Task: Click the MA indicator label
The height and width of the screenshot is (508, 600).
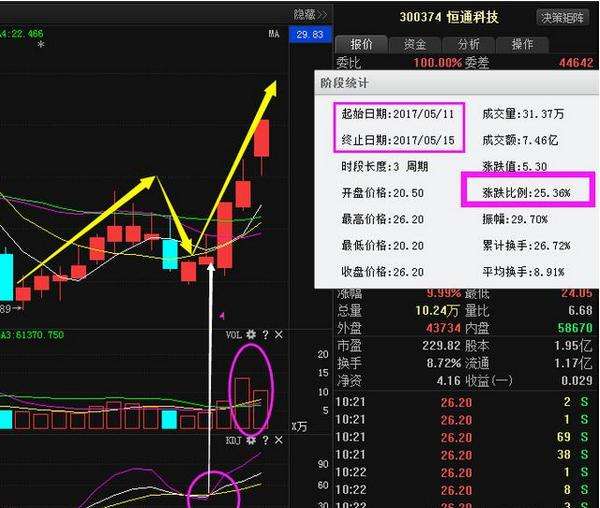Action: [x=273, y=34]
